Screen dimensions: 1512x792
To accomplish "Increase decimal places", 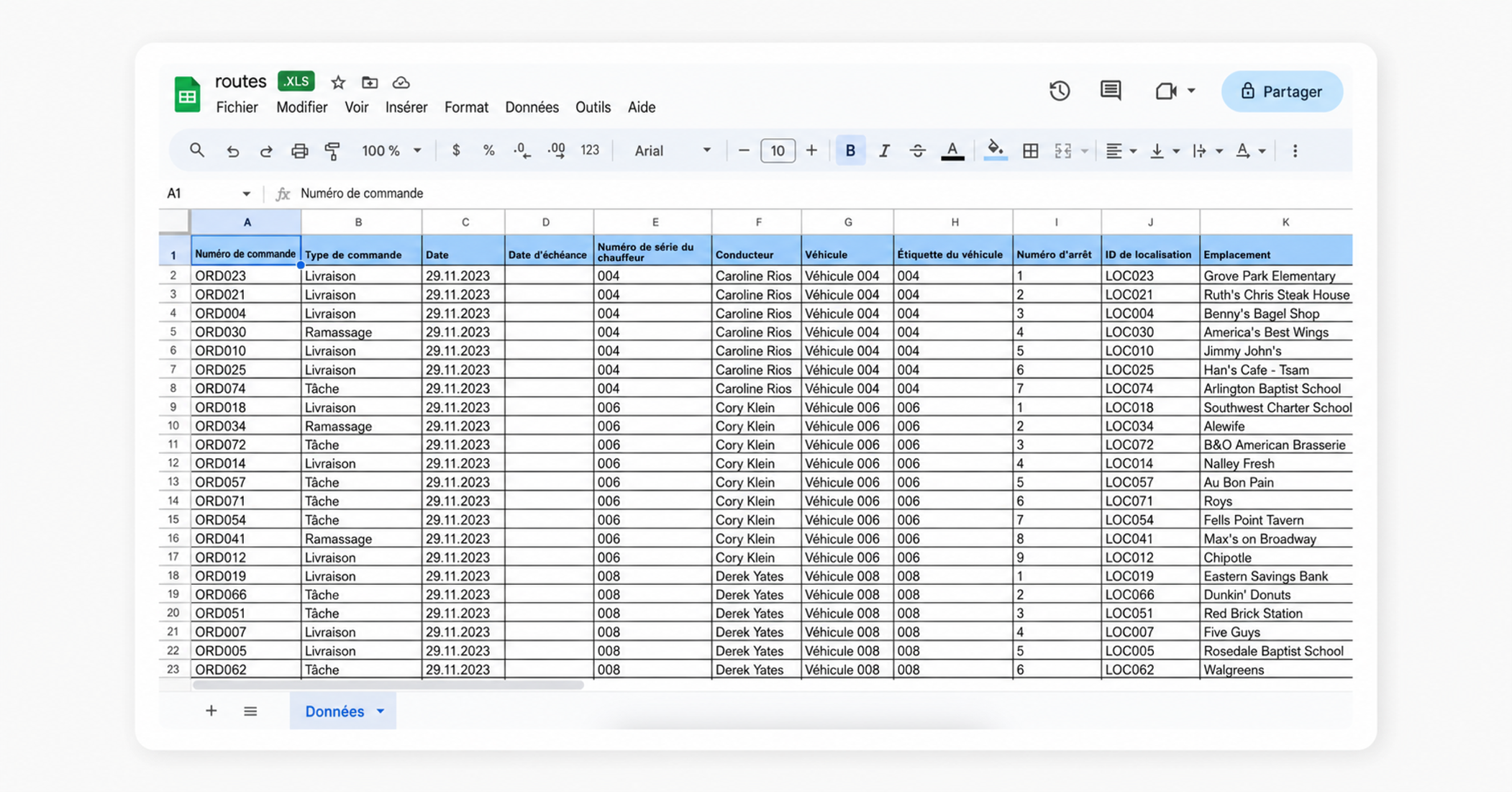I will tap(556, 150).
